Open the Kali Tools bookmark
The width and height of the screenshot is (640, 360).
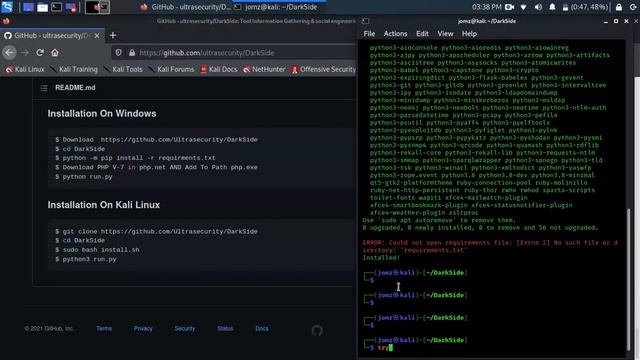[x=123, y=69]
